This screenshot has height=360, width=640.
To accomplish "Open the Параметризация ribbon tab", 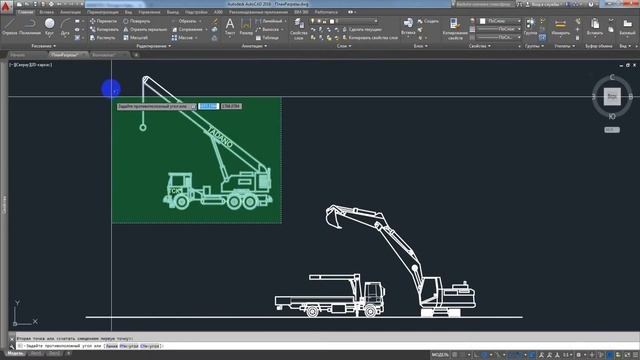I will [103, 12].
